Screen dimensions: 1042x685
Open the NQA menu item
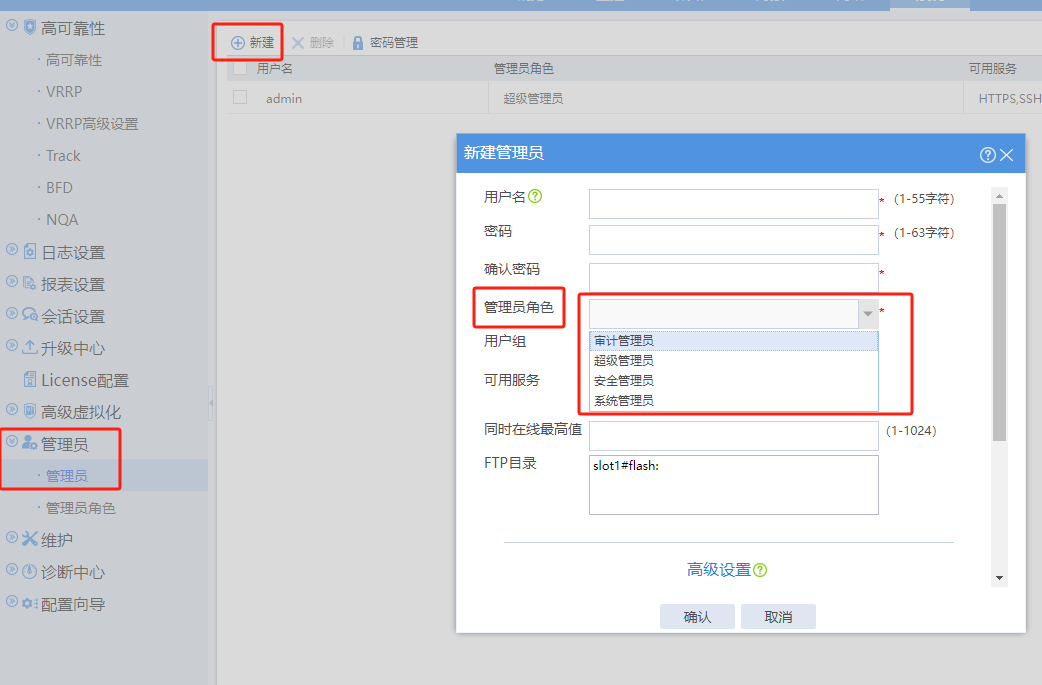(62, 219)
